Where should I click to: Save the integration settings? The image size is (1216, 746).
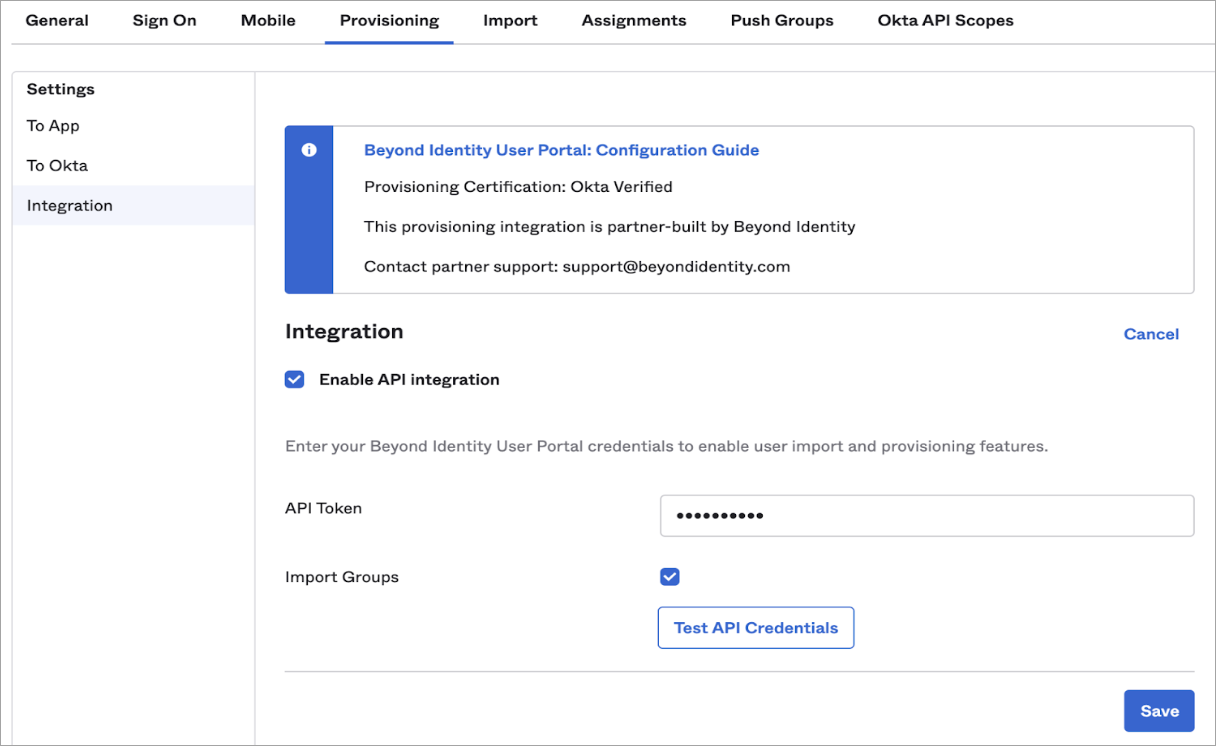1159,711
